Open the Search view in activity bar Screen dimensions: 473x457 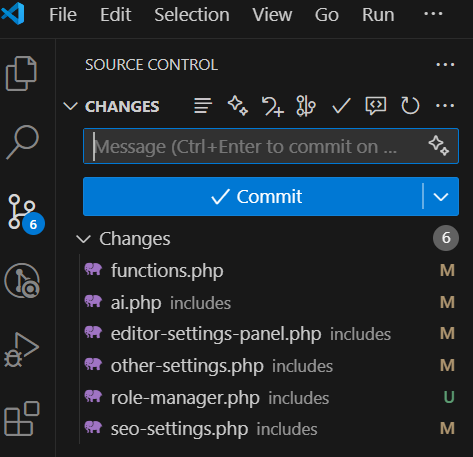click(x=22, y=142)
